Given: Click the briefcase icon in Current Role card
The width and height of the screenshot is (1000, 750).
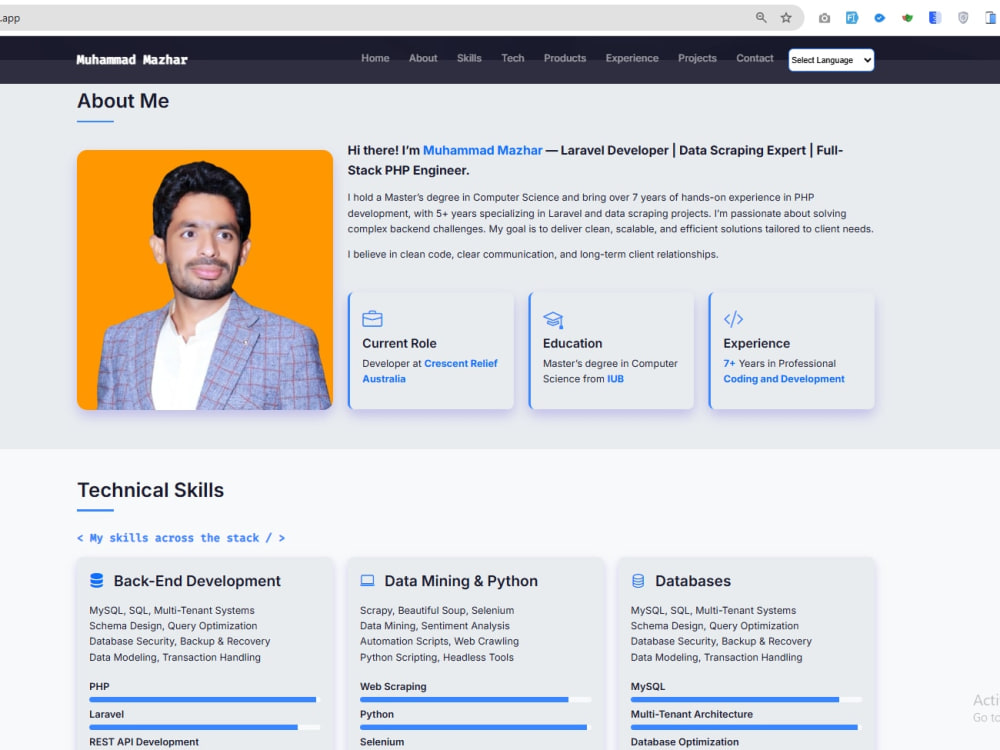Looking at the screenshot, I should coord(372,318).
